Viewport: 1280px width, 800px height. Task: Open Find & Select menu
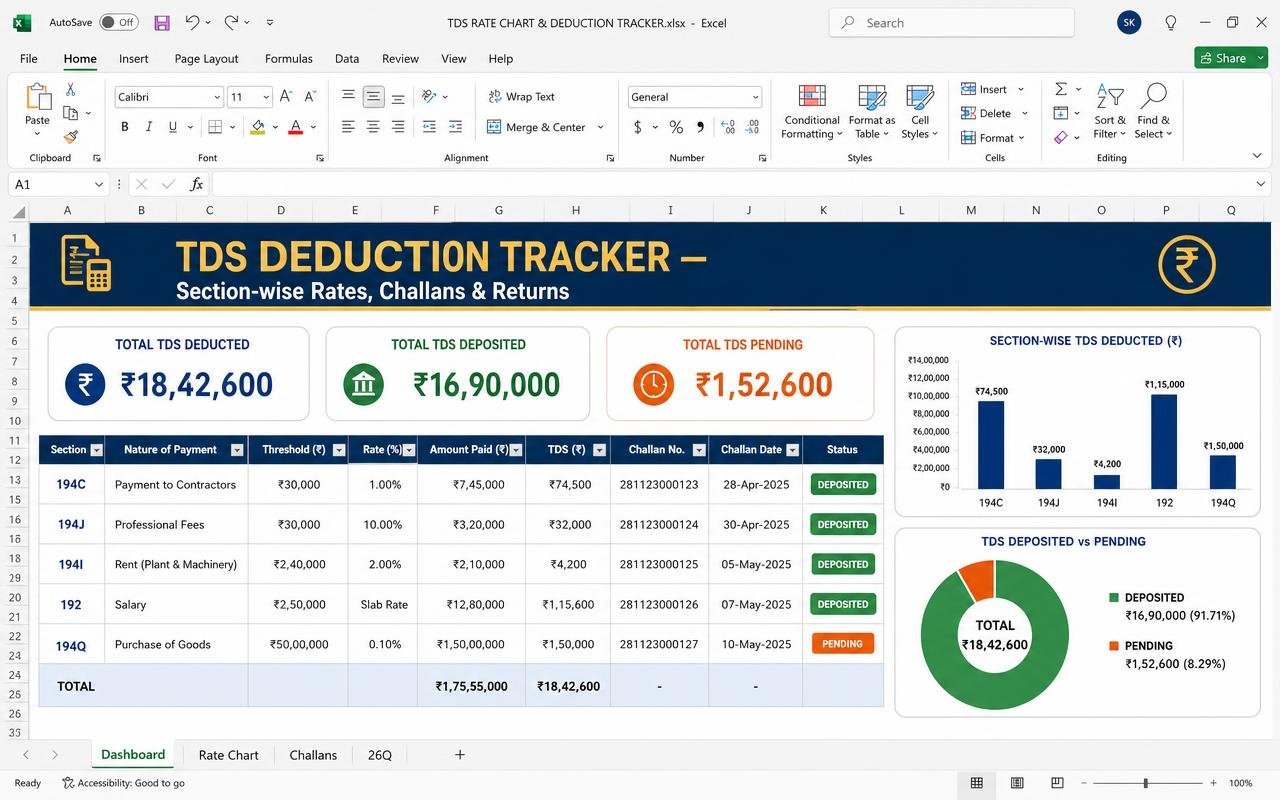[x=1153, y=112]
